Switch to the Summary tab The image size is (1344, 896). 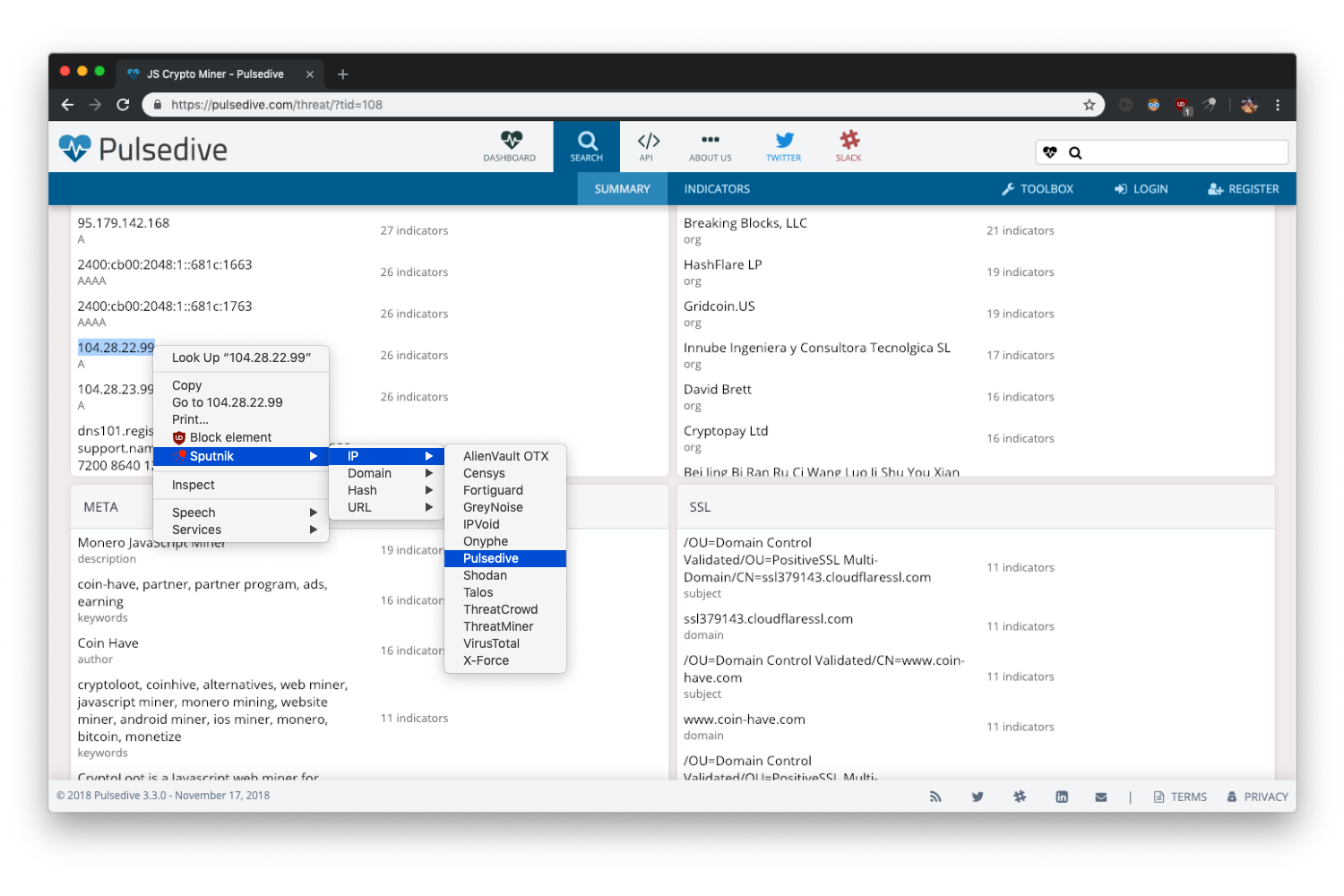point(622,189)
